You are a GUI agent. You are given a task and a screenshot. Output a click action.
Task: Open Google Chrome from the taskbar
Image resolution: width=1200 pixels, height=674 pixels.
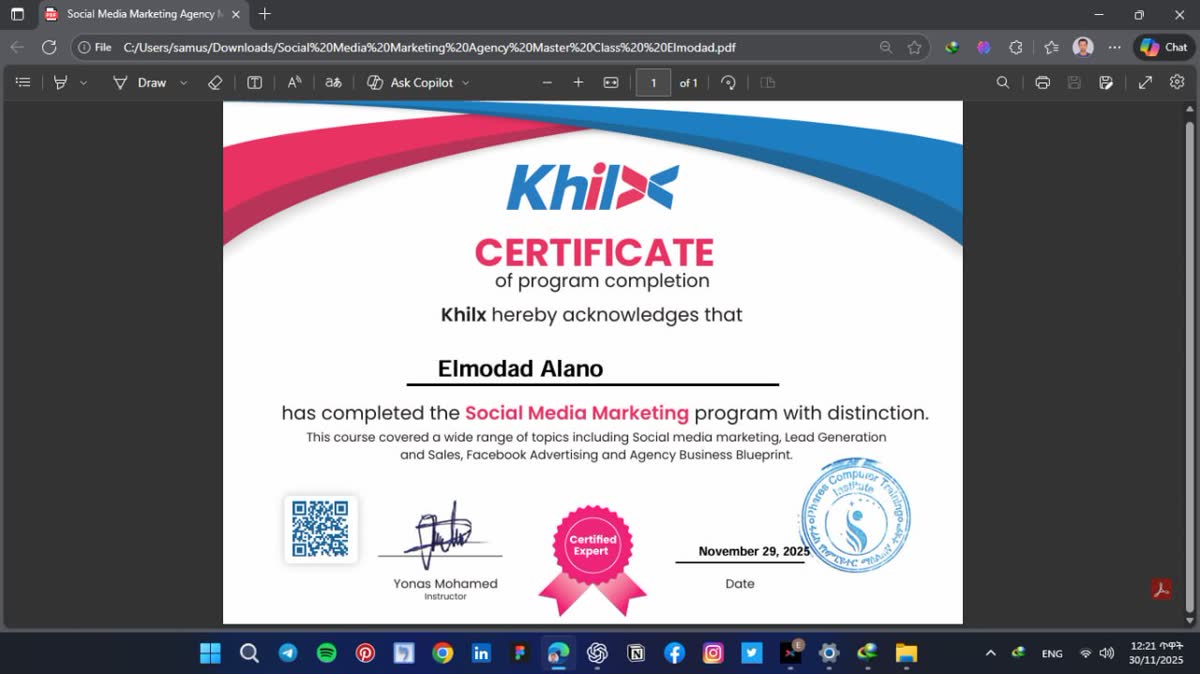(442, 653)
